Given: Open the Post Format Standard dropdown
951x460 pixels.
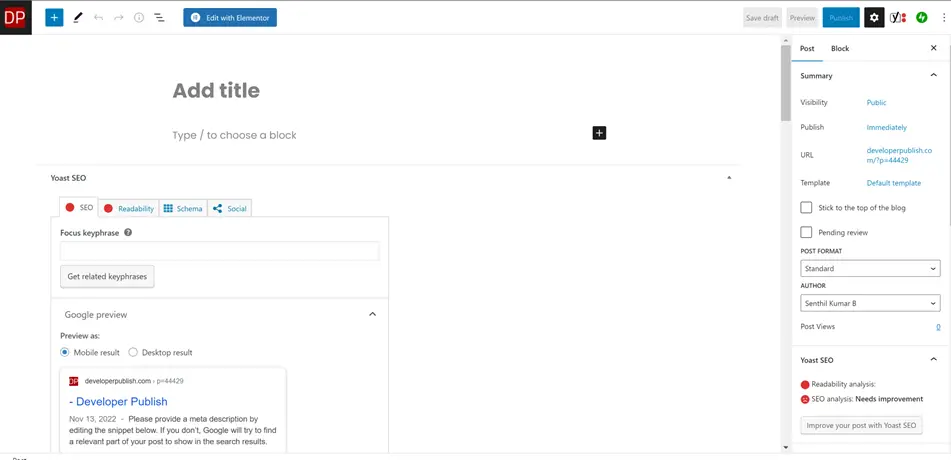Looking at the screenshot, I should [870, 268].
